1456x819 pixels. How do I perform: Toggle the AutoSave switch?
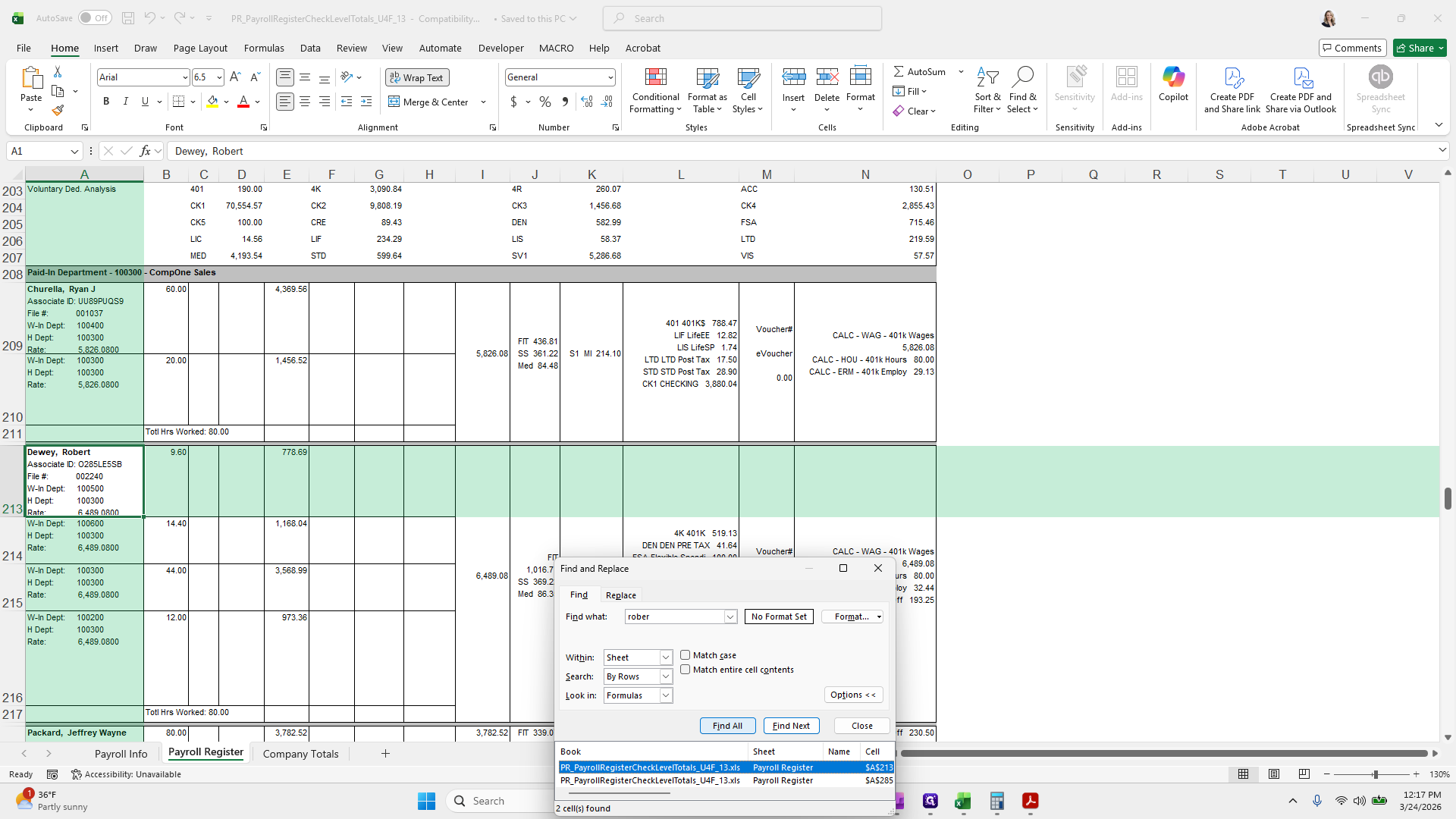tap(94, 18)
